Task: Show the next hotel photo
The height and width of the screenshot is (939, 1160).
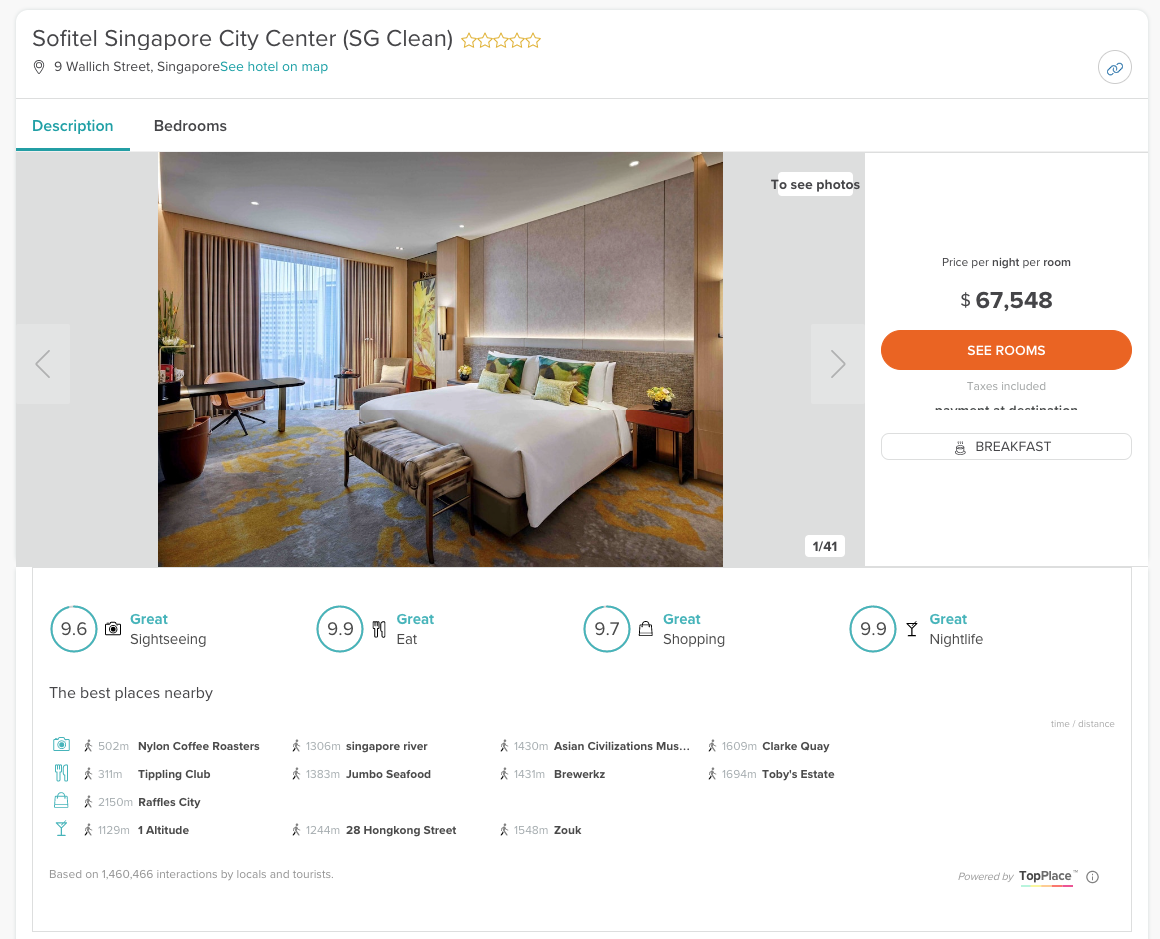Action: tap(837, 364)
